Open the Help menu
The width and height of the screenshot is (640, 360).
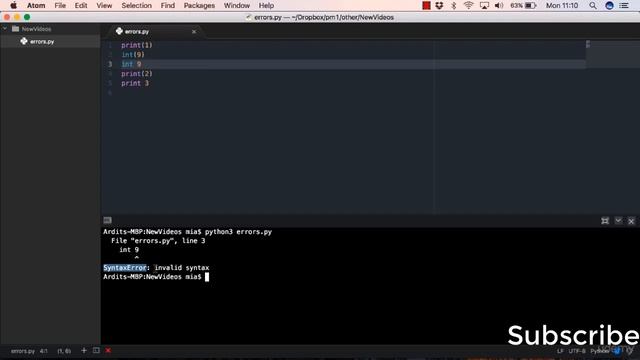pyautogui.click(x=266, y=5)
